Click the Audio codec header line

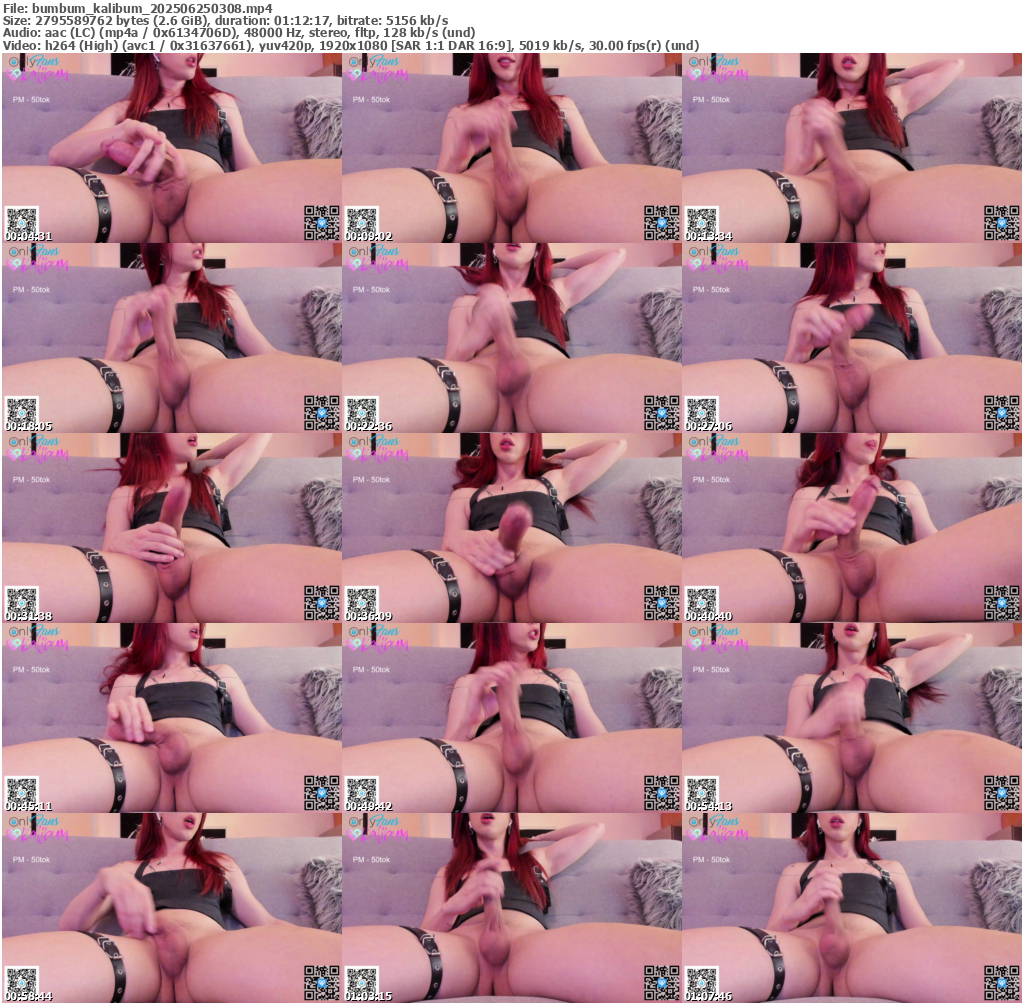click(x=238, y=32)
